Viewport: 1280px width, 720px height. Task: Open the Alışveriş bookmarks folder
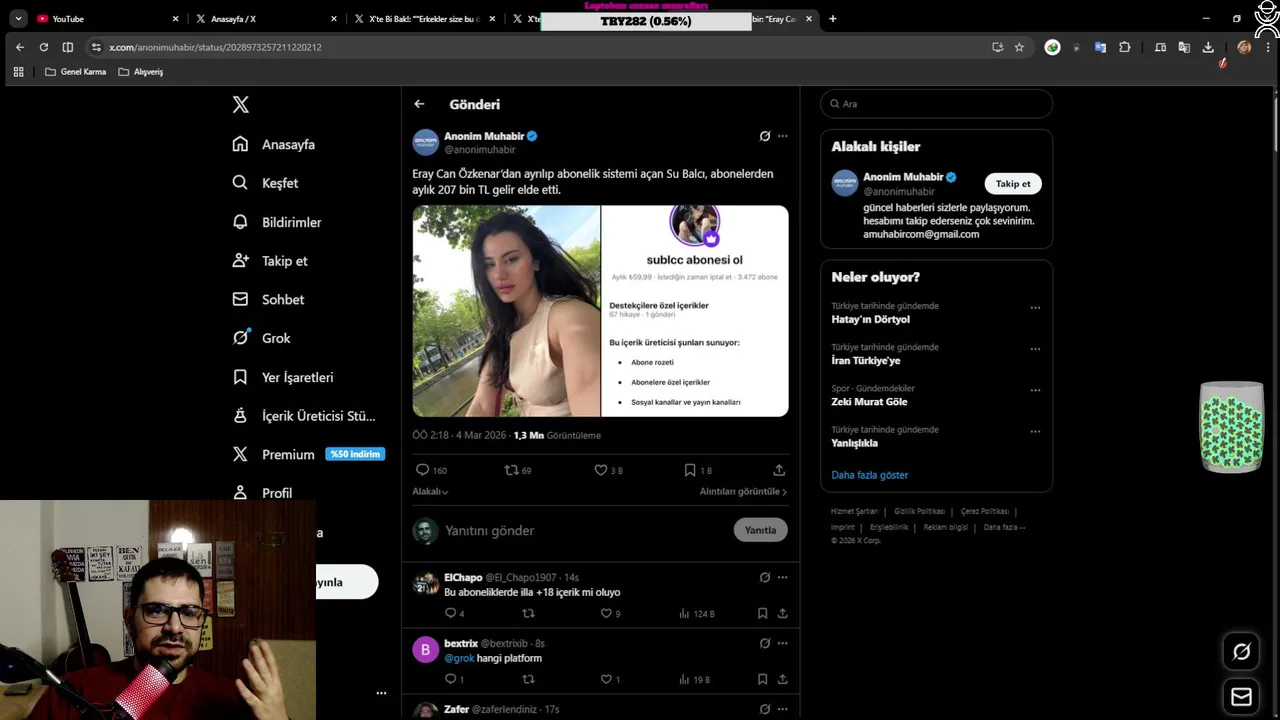[x=140, y=72]
